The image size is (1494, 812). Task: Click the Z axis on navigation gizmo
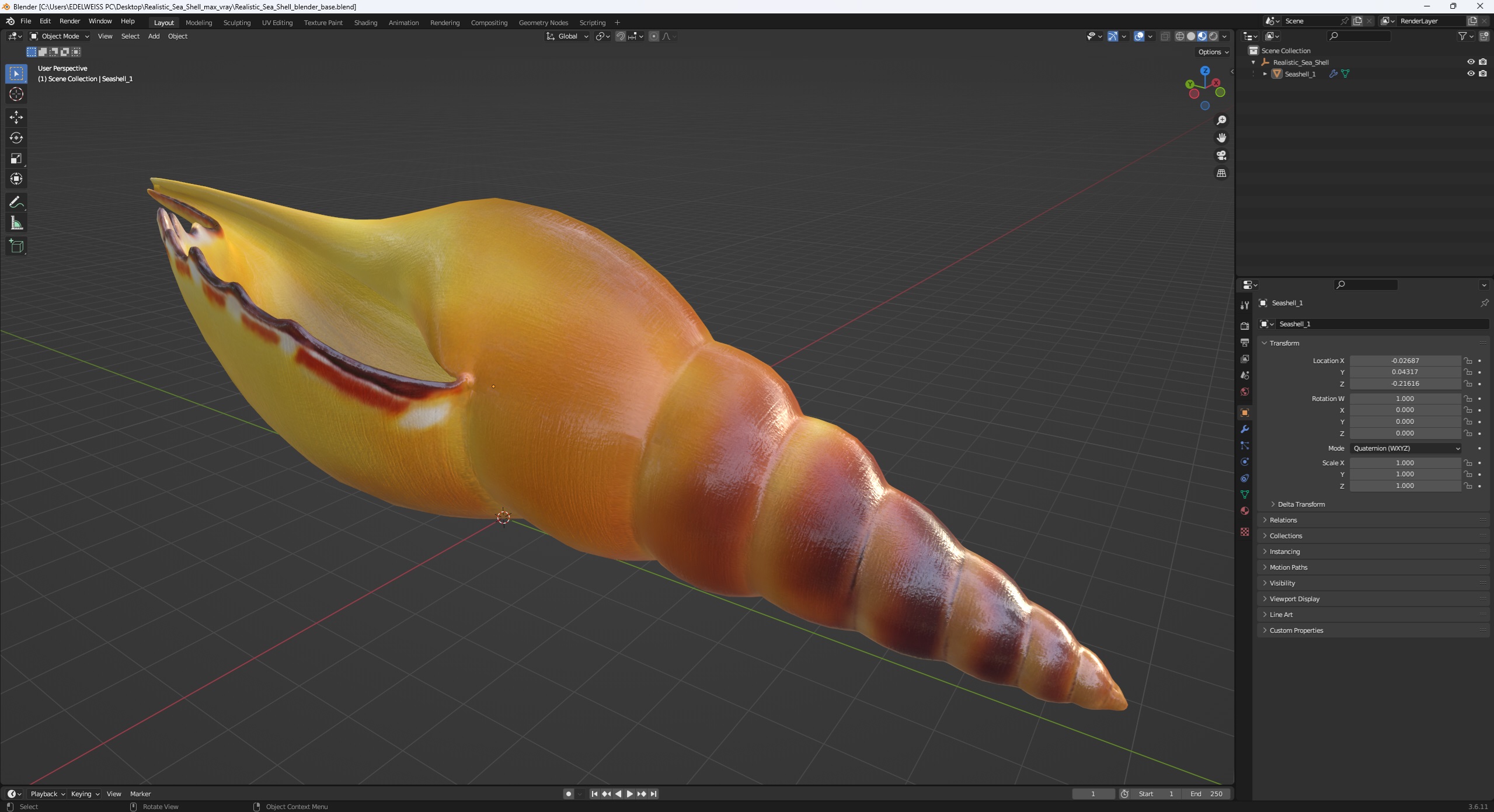(1205, 70)
